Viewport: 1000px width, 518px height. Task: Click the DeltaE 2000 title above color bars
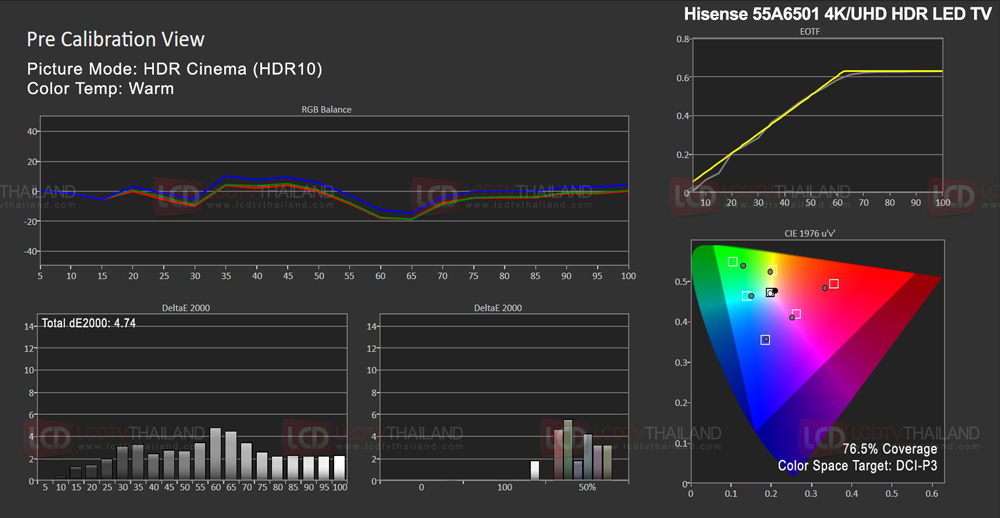(x=497, y=307)
